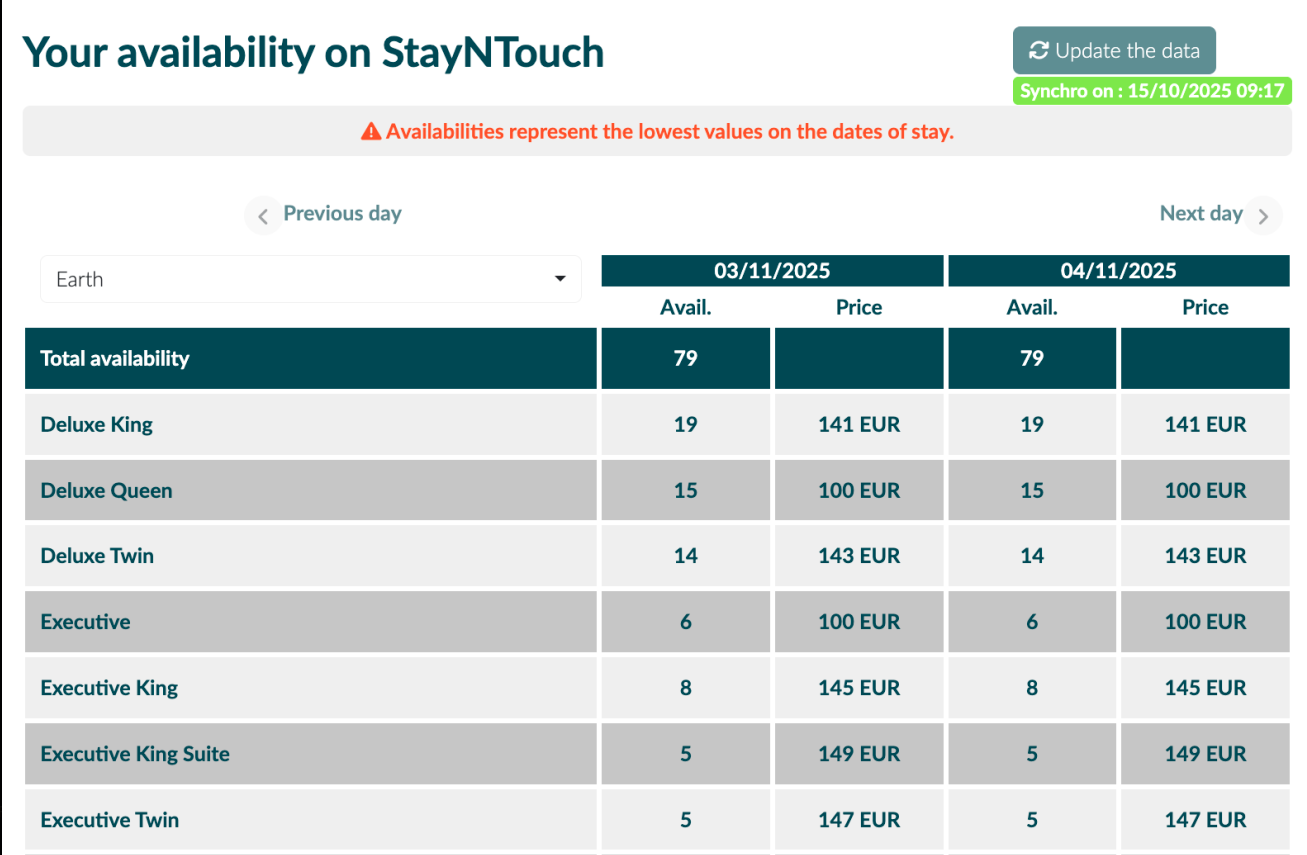Click Total availability row header

point(115,358)
